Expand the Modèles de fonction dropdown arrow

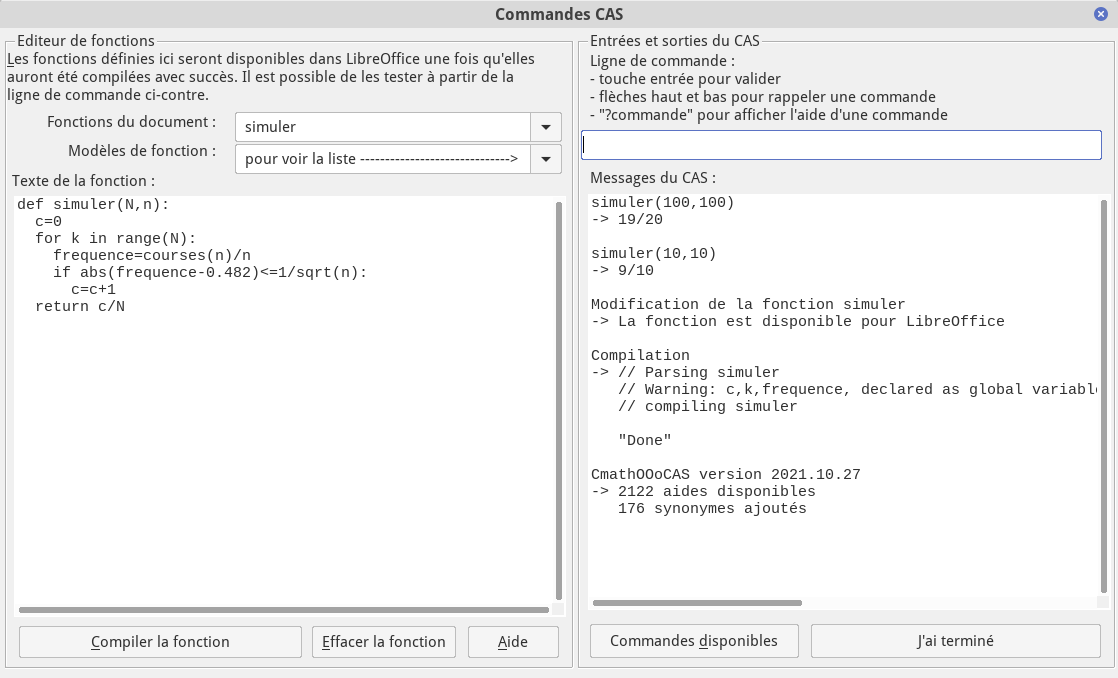pyautogui.click(x=545, y=159)
